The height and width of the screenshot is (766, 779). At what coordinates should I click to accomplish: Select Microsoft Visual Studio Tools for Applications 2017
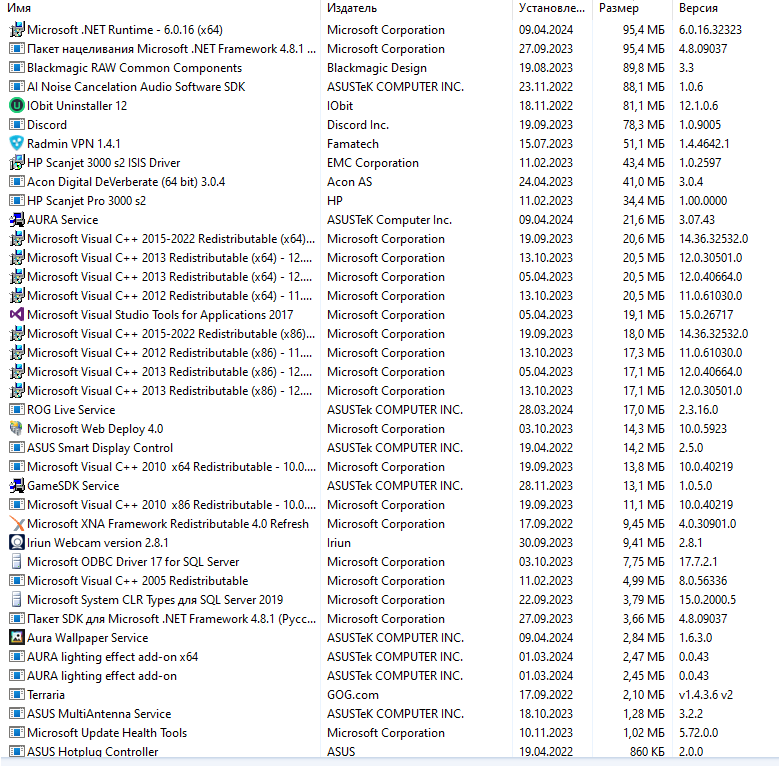point(160,314)
